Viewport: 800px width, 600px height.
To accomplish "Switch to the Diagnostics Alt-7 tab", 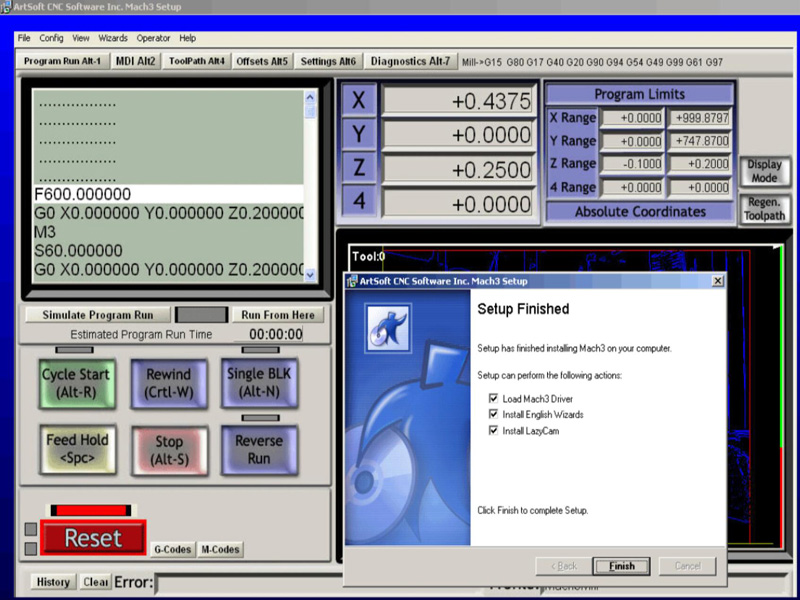I will click(x=410, y=61).
